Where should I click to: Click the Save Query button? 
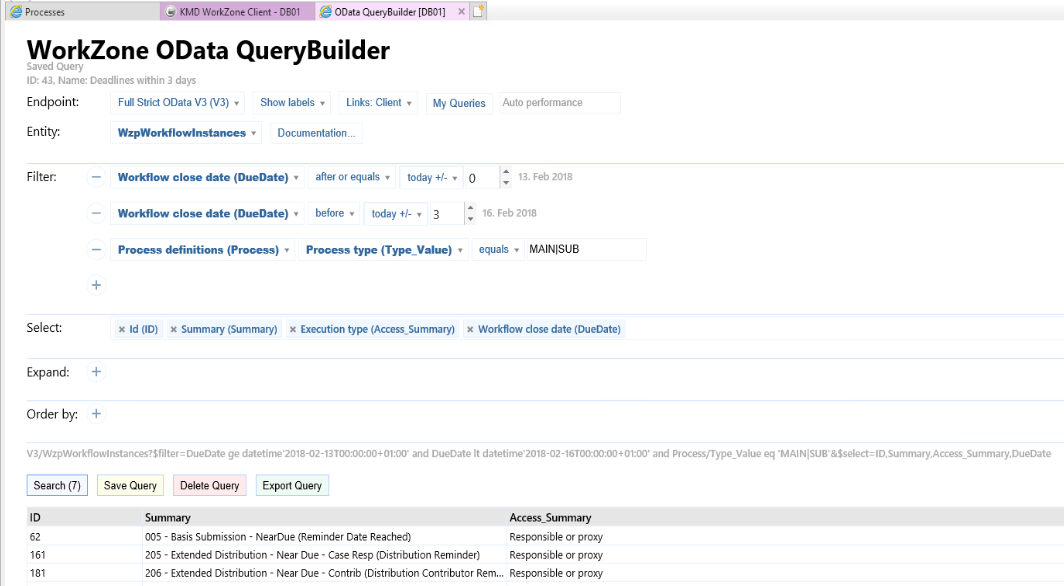[x=130, y=486]
